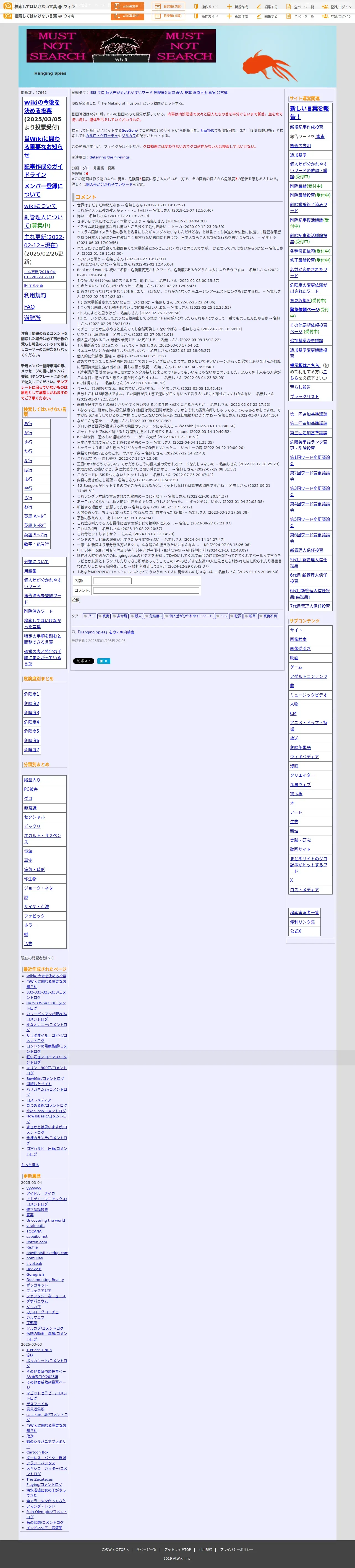
Task: Click the 新首 tag chip below comments
Action: (x=251, y=616)
